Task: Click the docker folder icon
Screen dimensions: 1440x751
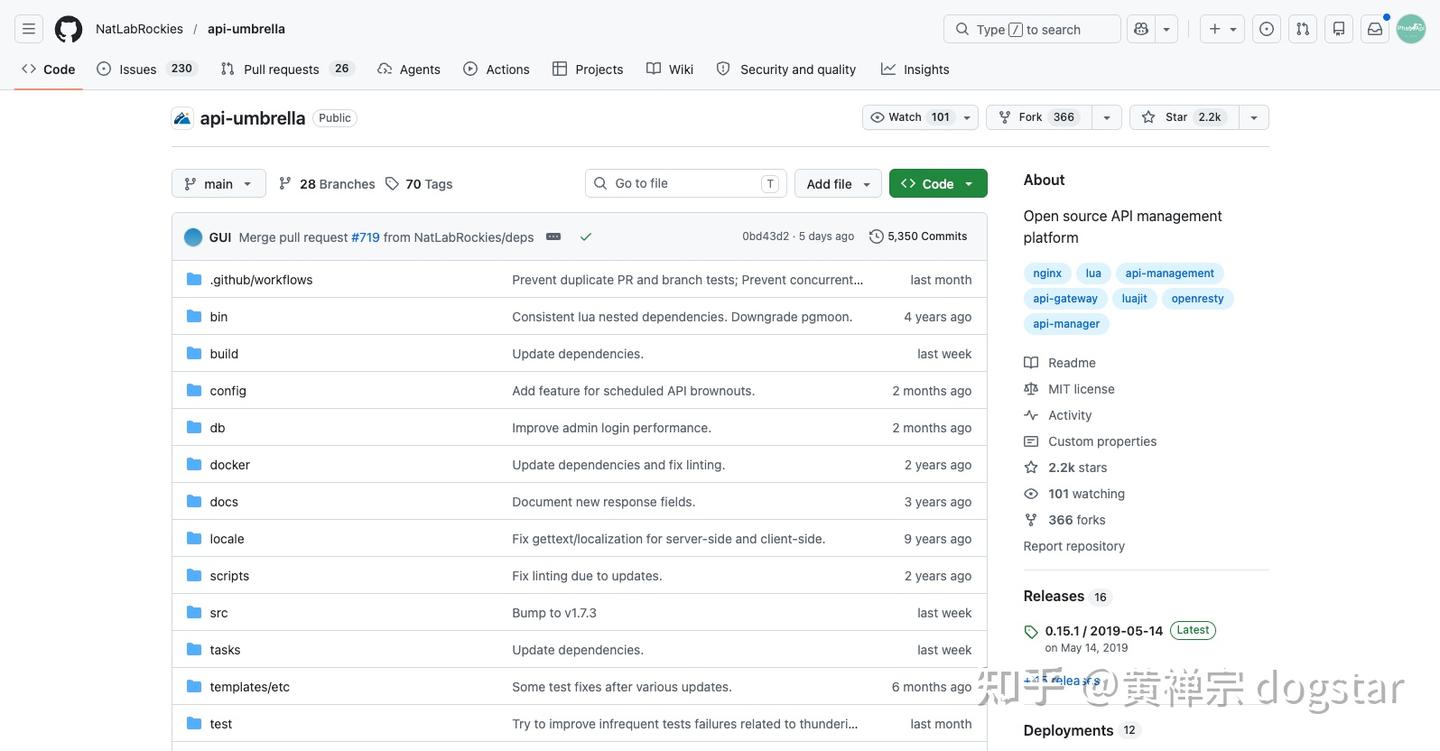Action: coord(194,464)
